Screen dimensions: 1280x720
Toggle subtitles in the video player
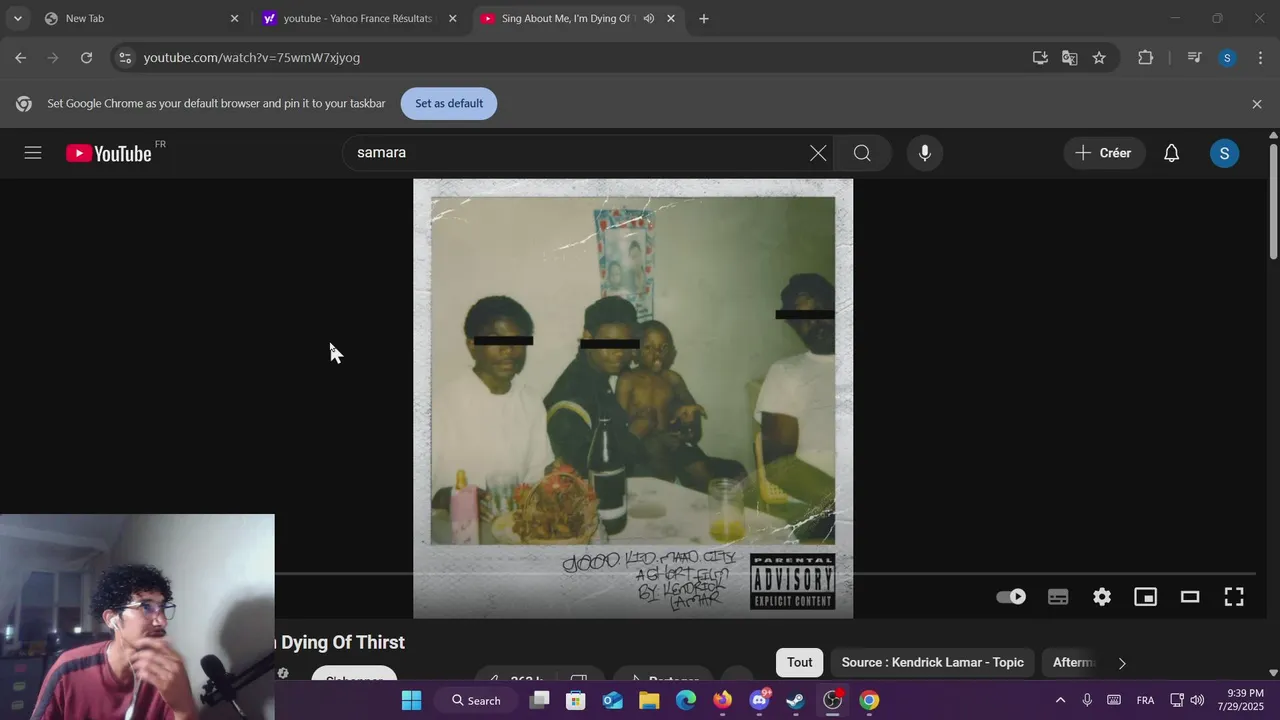point(1058,597)
